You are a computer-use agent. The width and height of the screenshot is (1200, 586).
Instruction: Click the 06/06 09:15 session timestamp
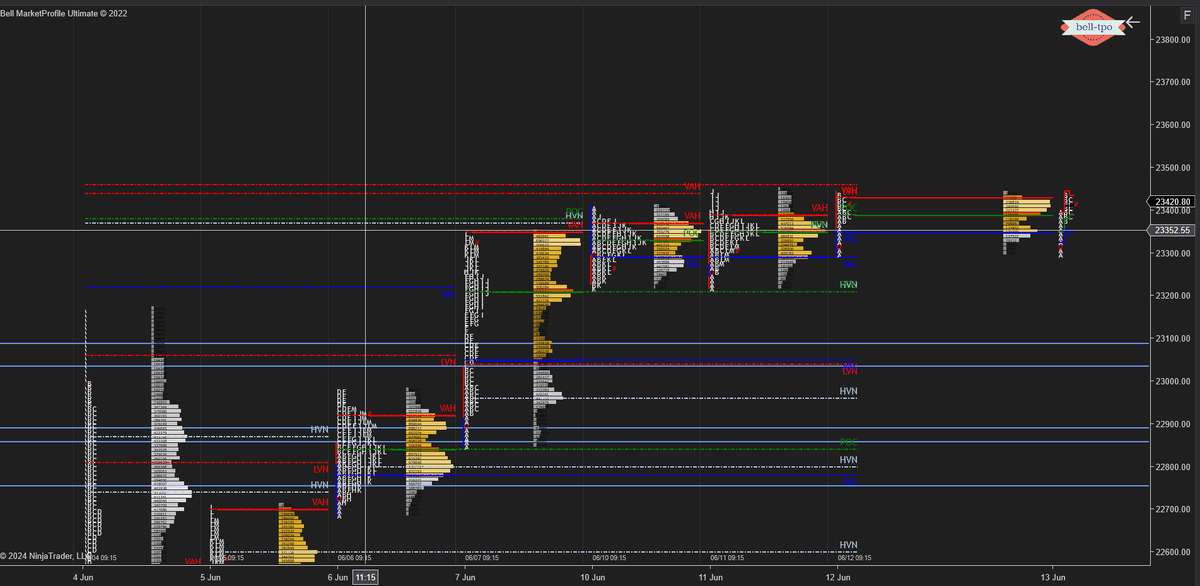coord(356,558)
